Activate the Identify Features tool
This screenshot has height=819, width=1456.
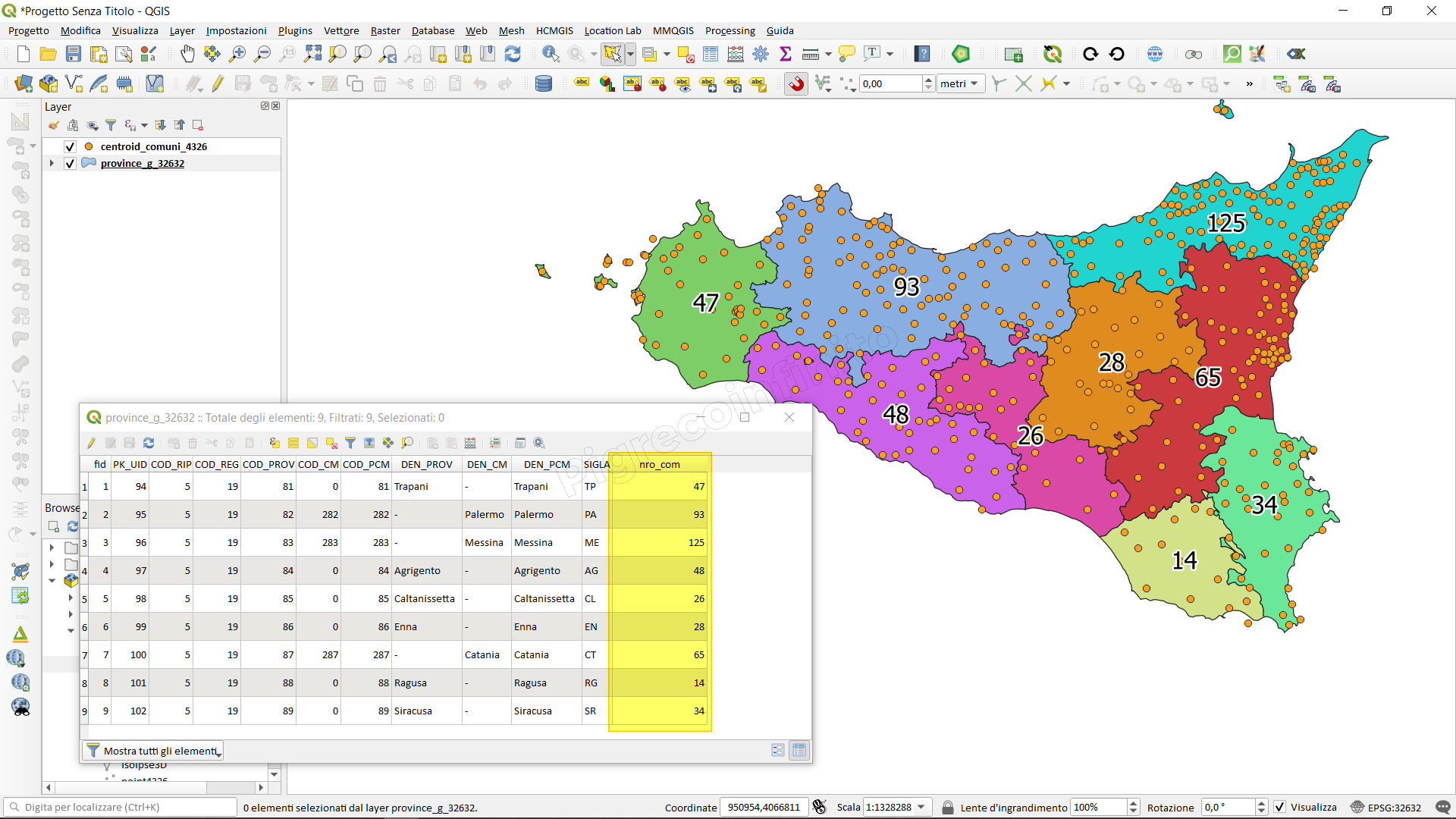(x=551, y=54)
